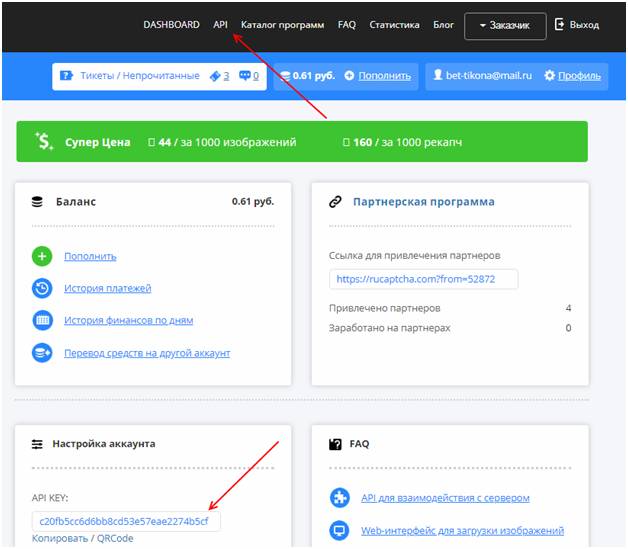Click the referral link input field
This screenshot has height=549, width=628.
pyautogui.click(x=423, y=279)
